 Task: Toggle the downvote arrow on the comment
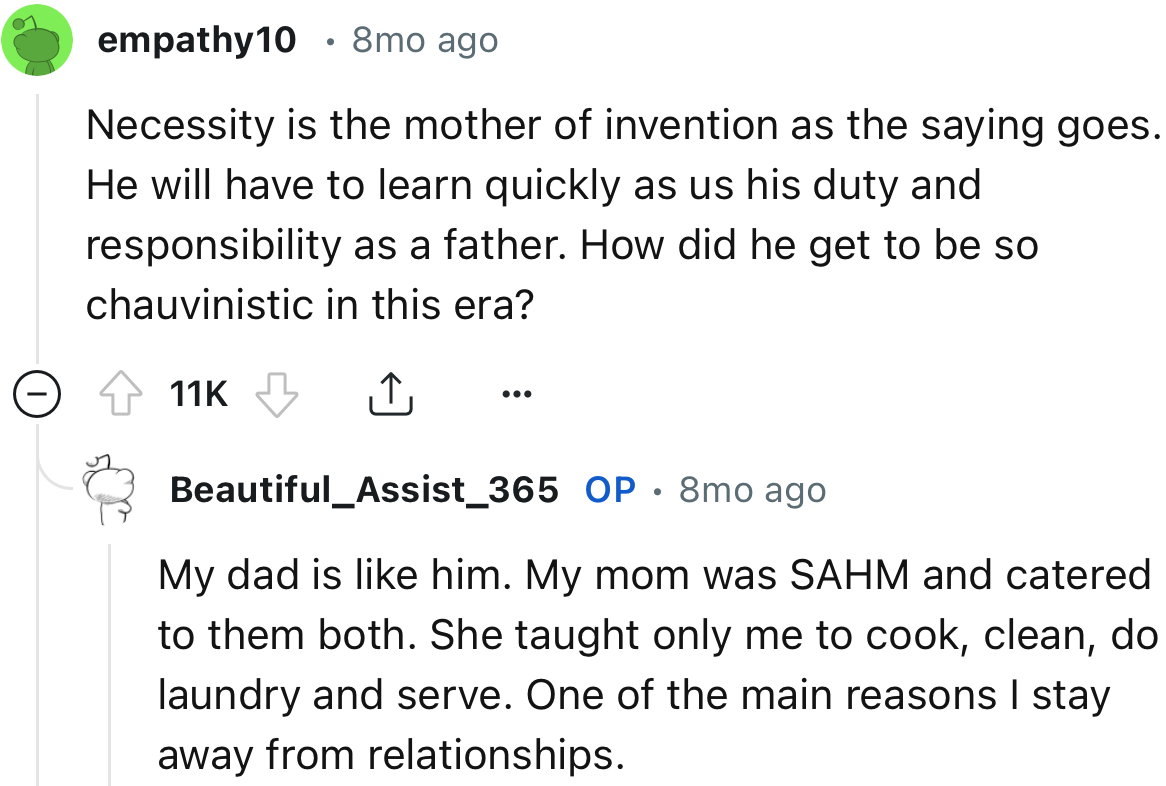[x=277, y=393]
